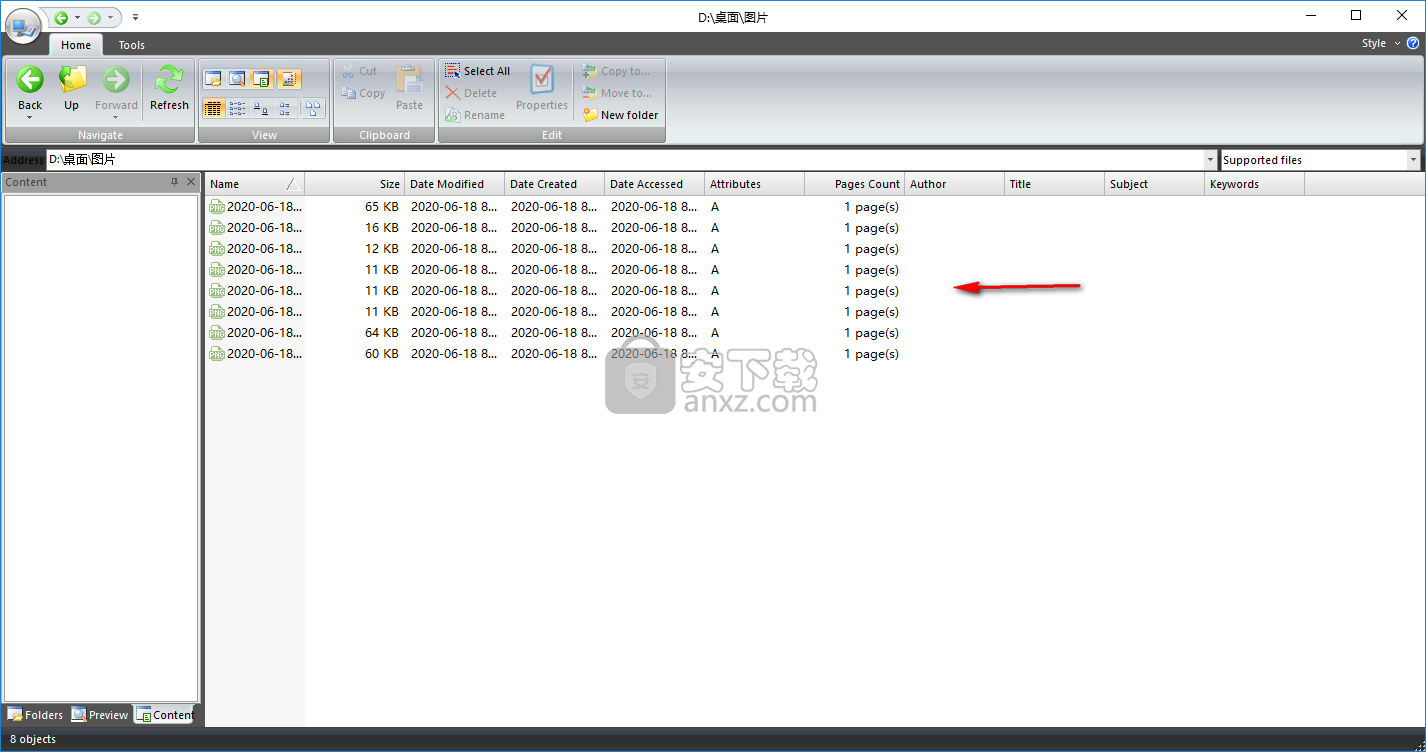Toggle the Preview pane view button

point(237,79)
